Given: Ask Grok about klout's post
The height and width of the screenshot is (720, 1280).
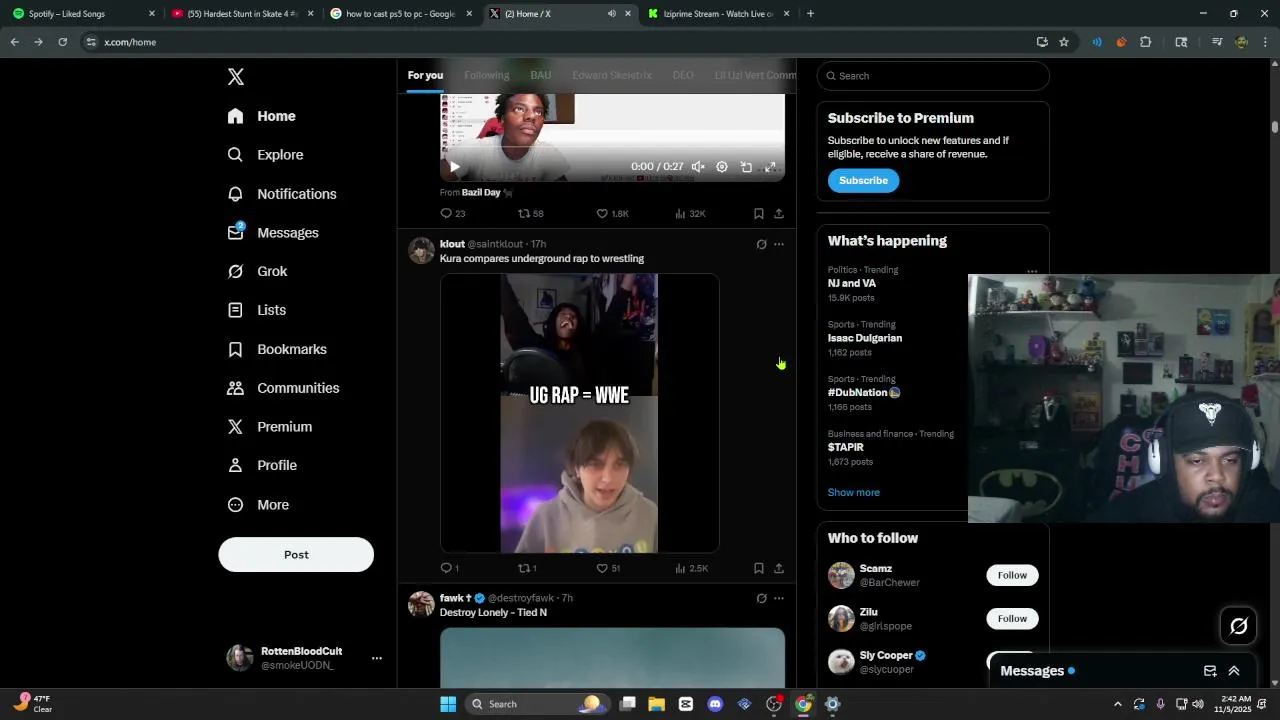Looking at the screenshot, I should click(761, 244).
